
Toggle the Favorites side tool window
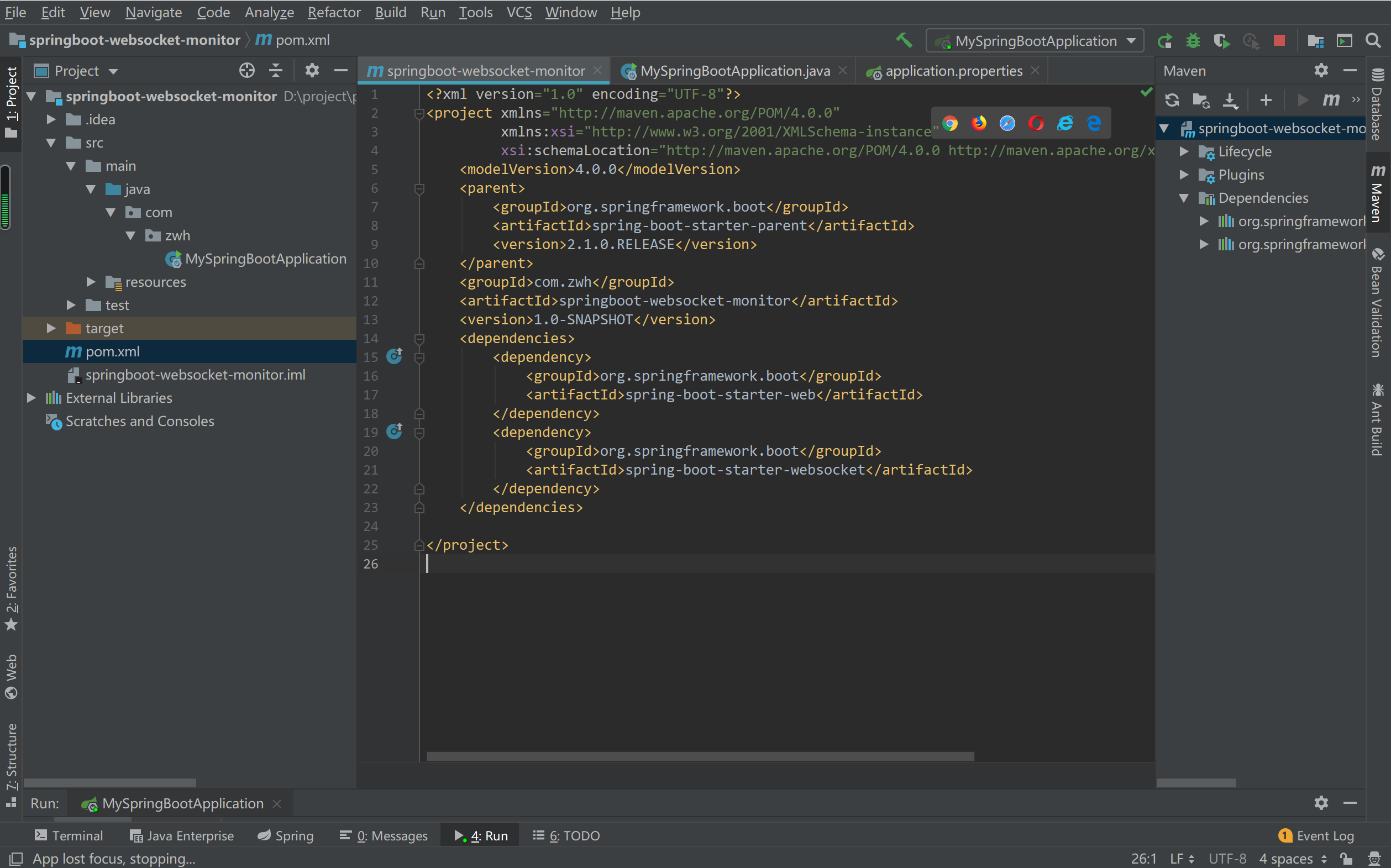pyautogui.click(x=12, y=588)
